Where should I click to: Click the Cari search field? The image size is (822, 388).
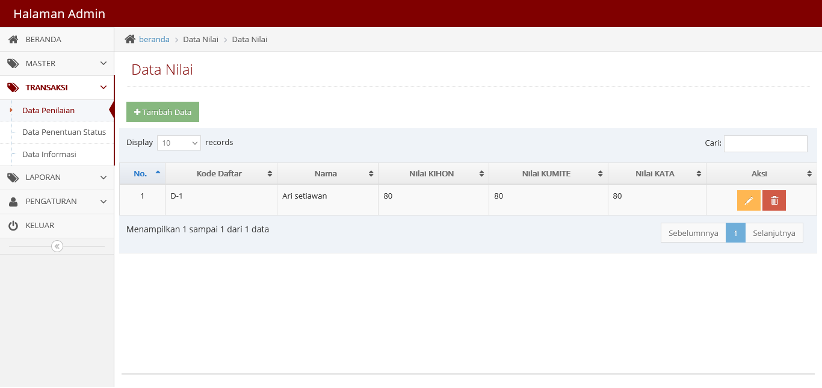click(766, 143)
